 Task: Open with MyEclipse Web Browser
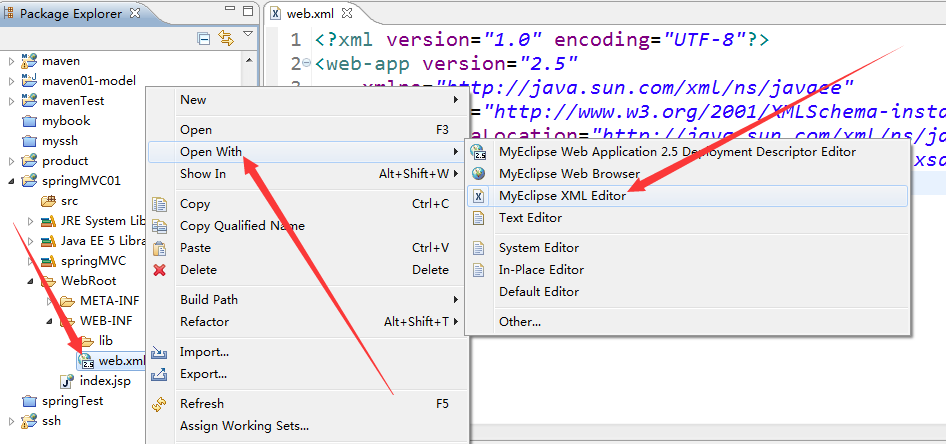click(x=687, y=174)
